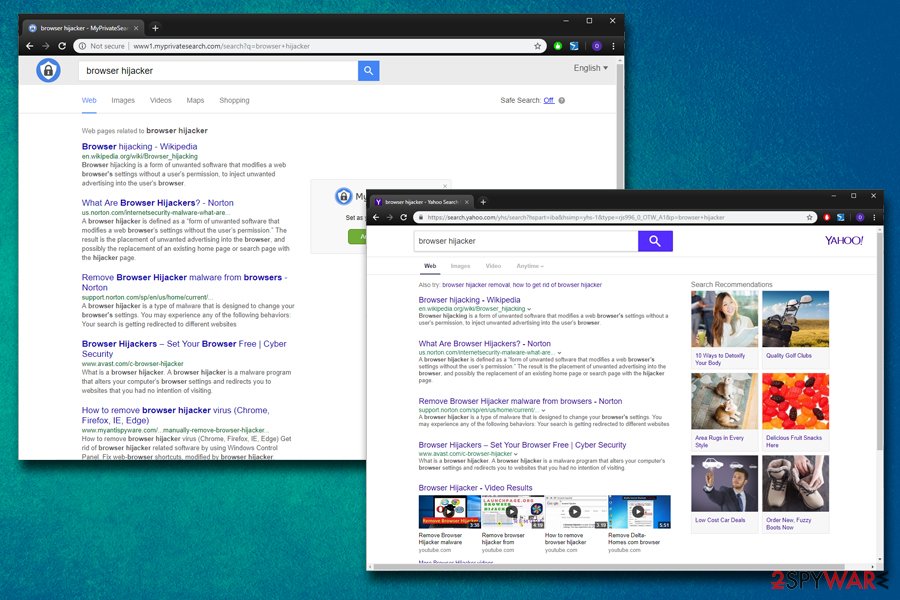Select Images tab on MyPrivateSearch
Screen dimensions: 900x600
(123, 100)
